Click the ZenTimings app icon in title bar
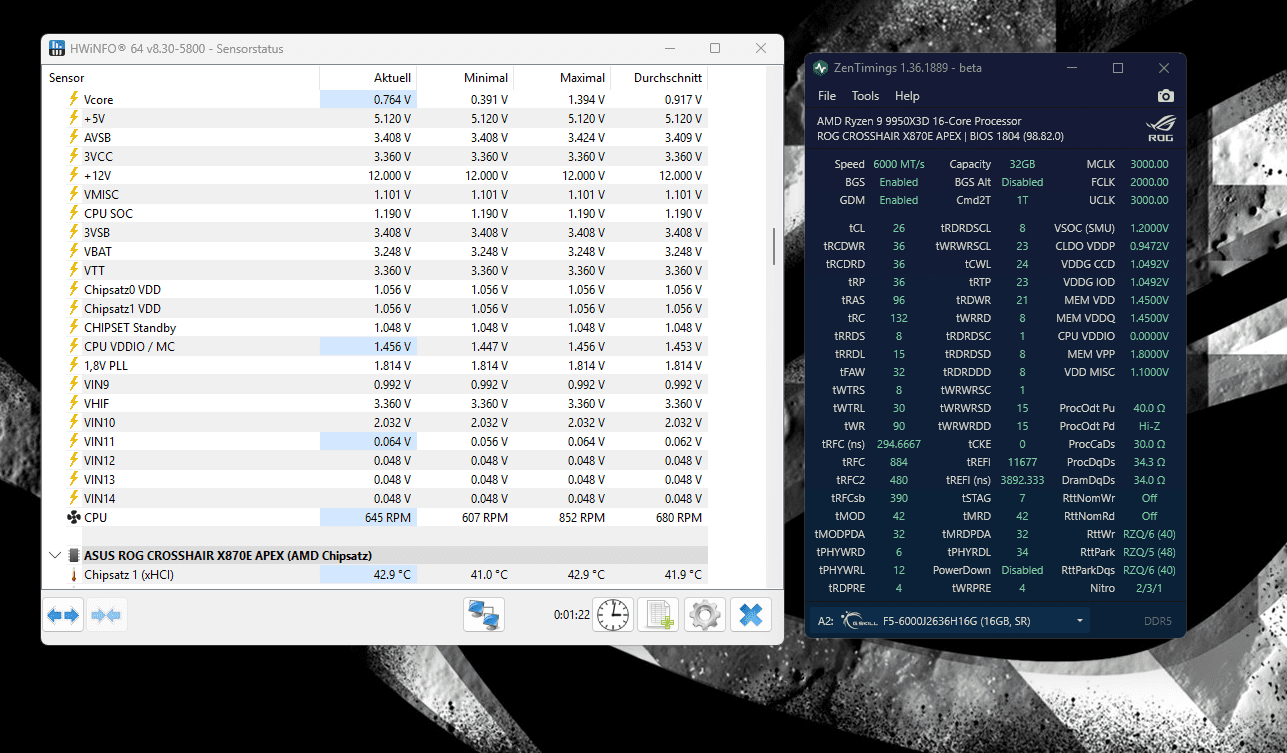 [821, 68]
